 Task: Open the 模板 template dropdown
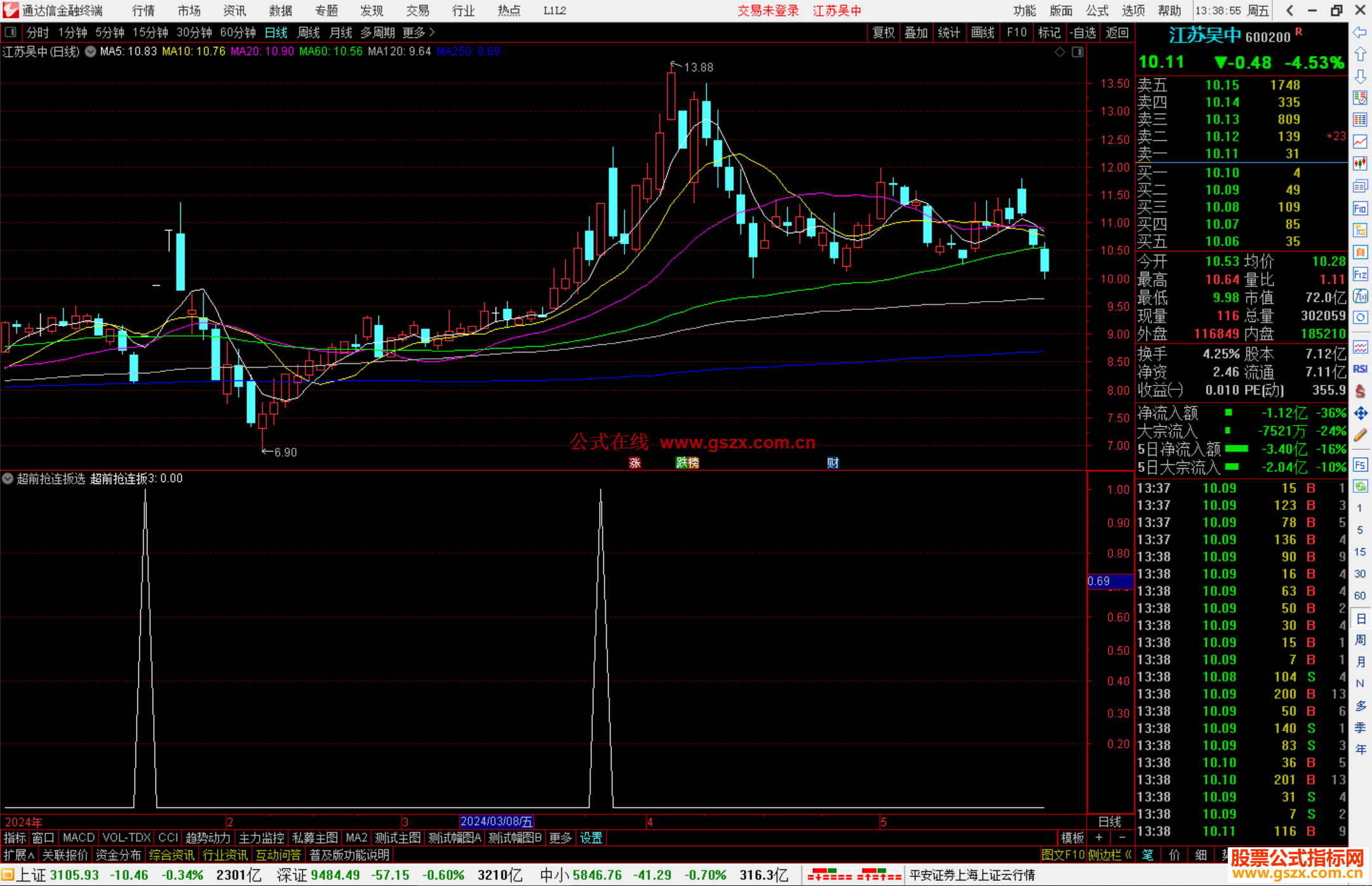pos(1073,838)
